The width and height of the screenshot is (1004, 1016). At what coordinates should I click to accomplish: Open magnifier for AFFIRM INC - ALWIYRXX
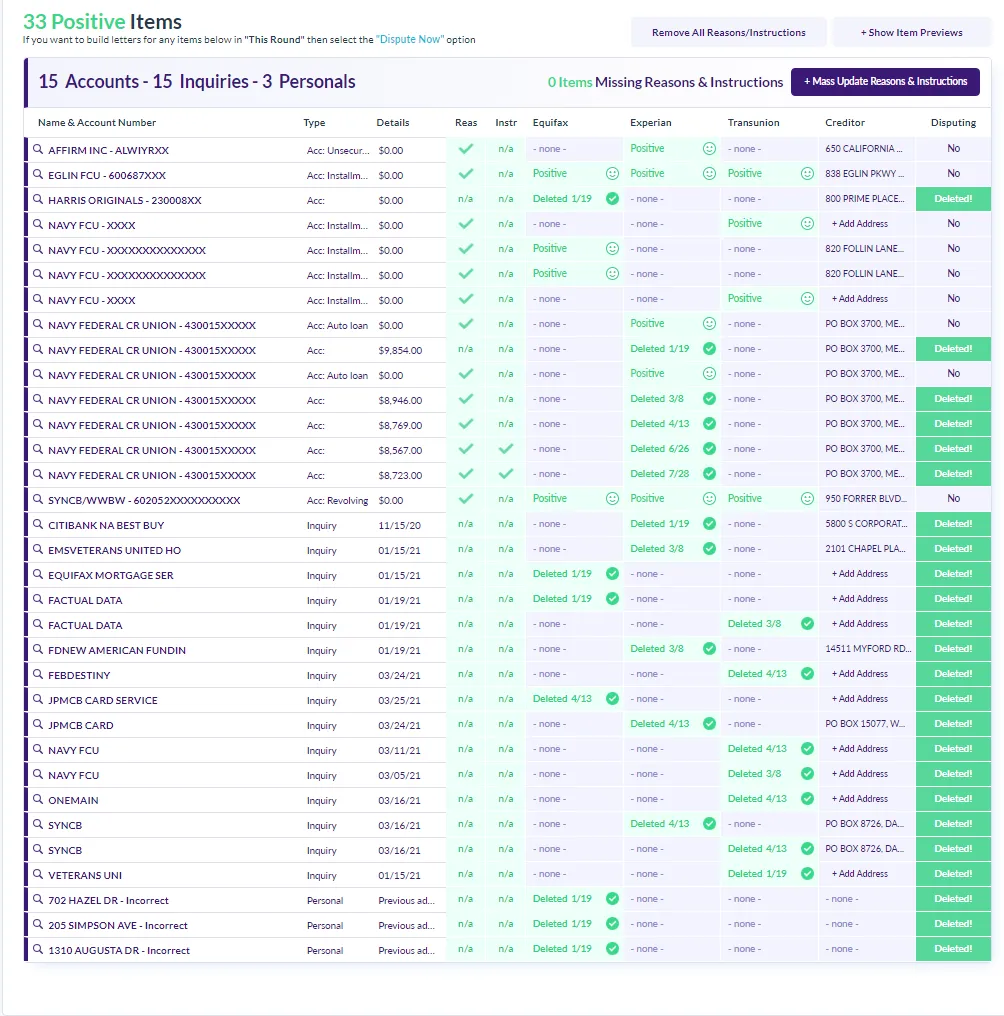[38, 149]
